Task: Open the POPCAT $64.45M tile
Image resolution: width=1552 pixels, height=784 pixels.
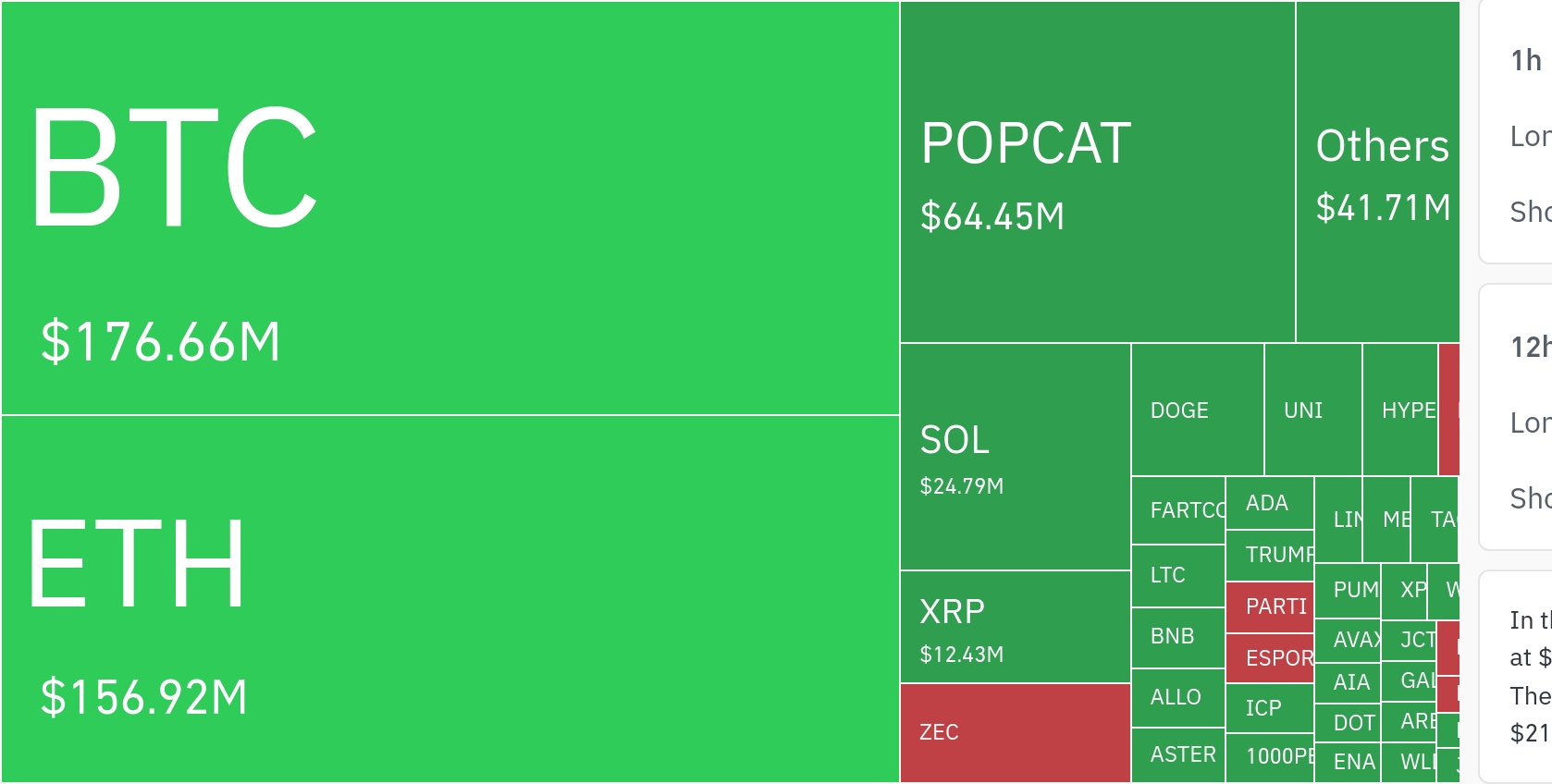Action: tap(1098, 172)
